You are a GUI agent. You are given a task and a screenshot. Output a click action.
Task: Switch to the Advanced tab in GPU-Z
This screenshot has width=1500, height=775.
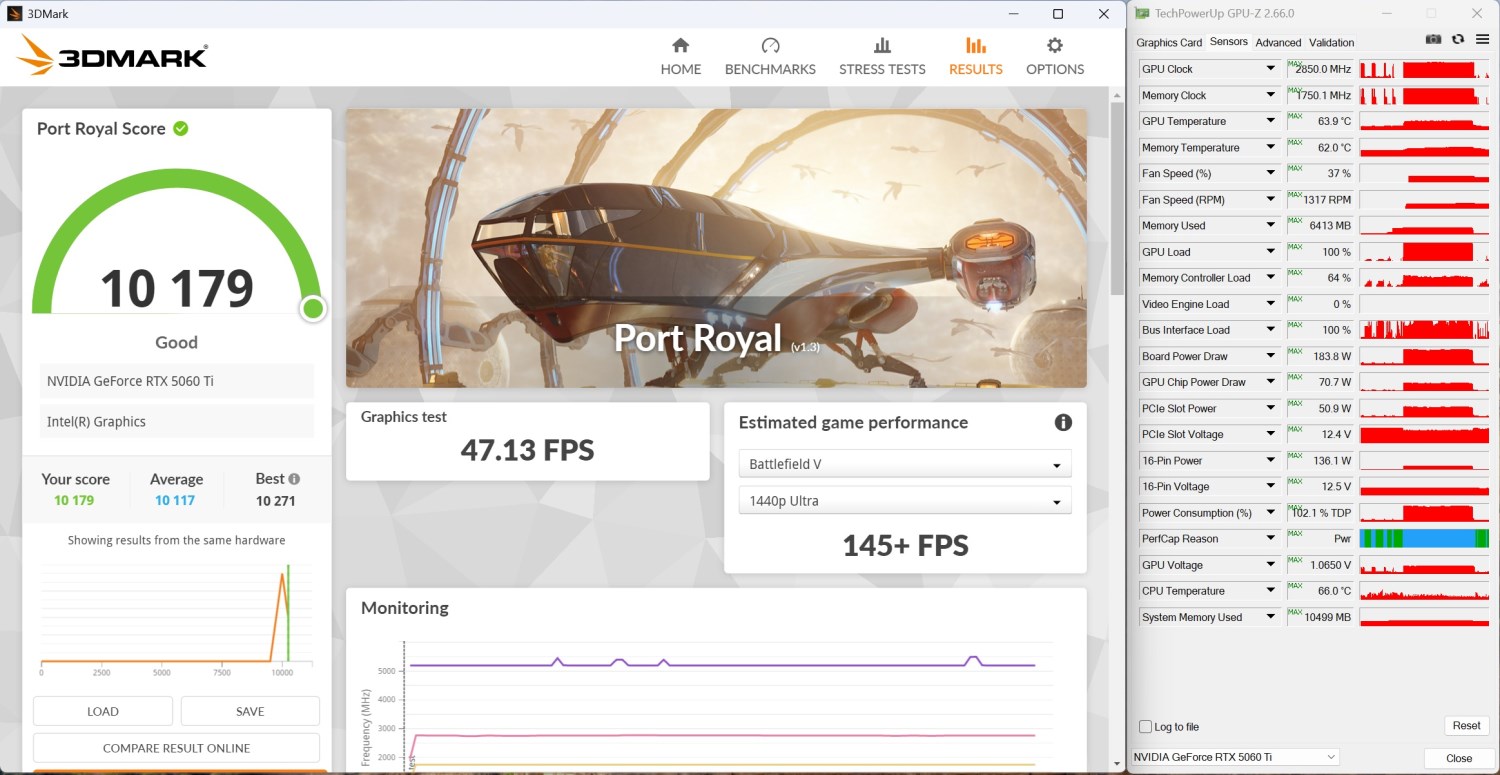[1278, 43]
